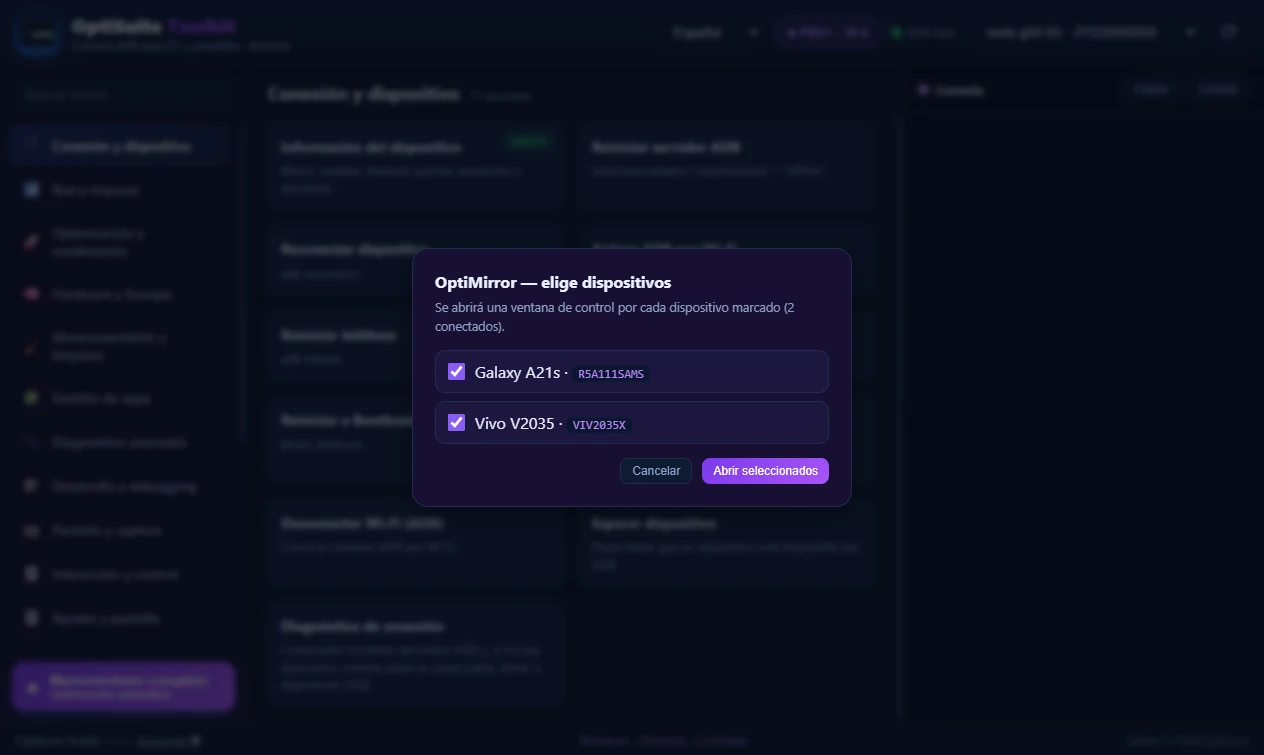Click the Vivo V2035 device name
The width and height of the screenshot is (1264, 755).
pyautogui.click(x=514, y=423)
